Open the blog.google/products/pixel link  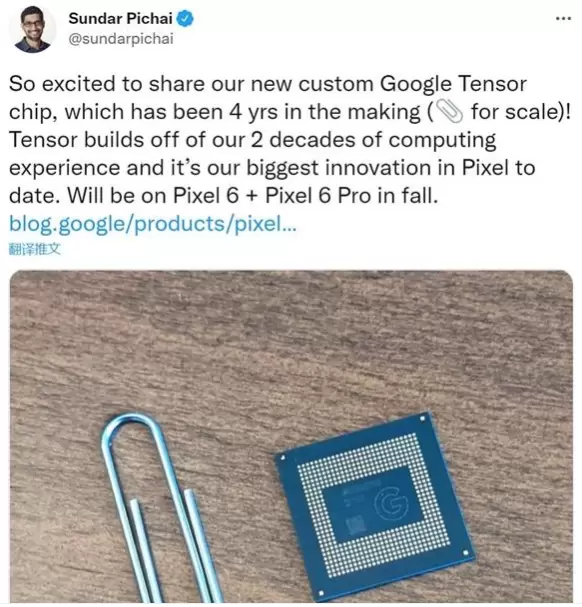coord(153,224)
